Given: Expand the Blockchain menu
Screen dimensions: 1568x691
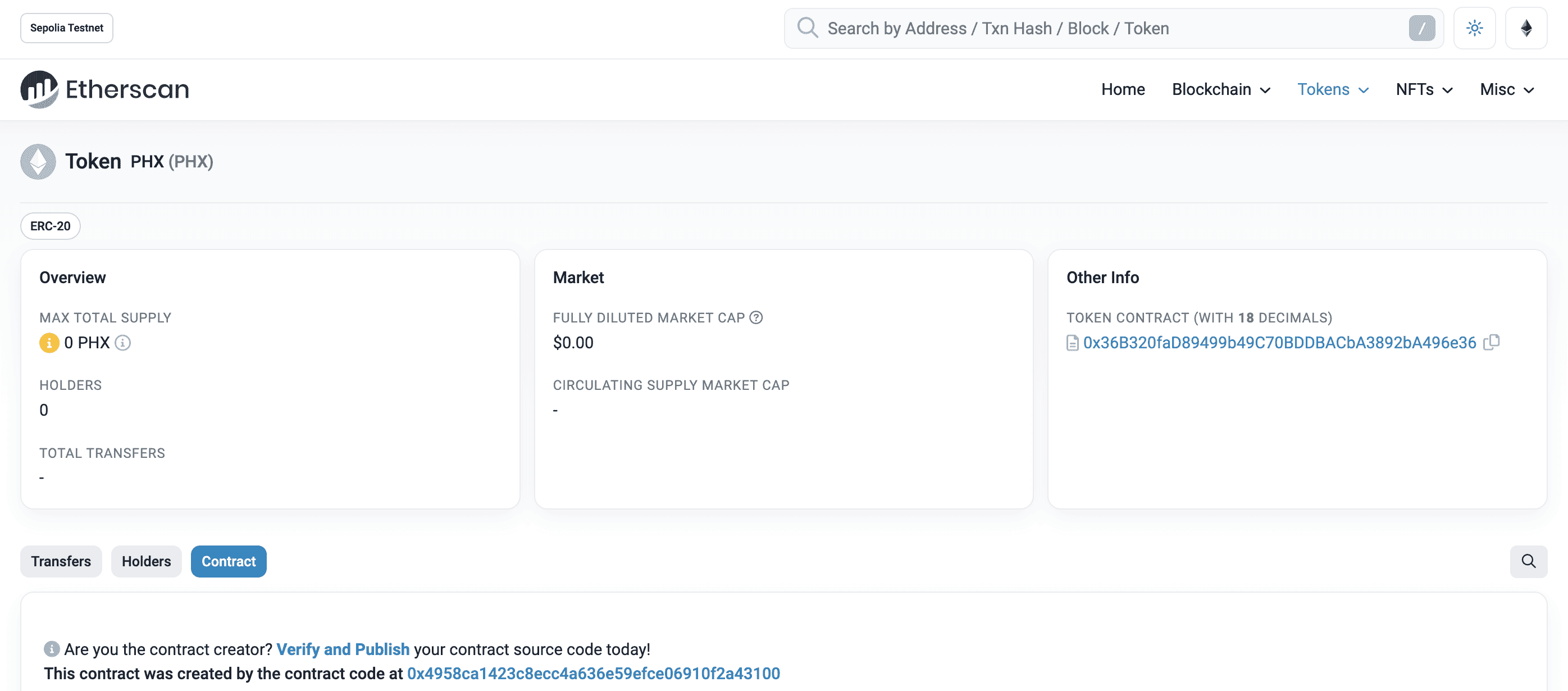Looking at the screenshot, I should [x=1221, y=89].
